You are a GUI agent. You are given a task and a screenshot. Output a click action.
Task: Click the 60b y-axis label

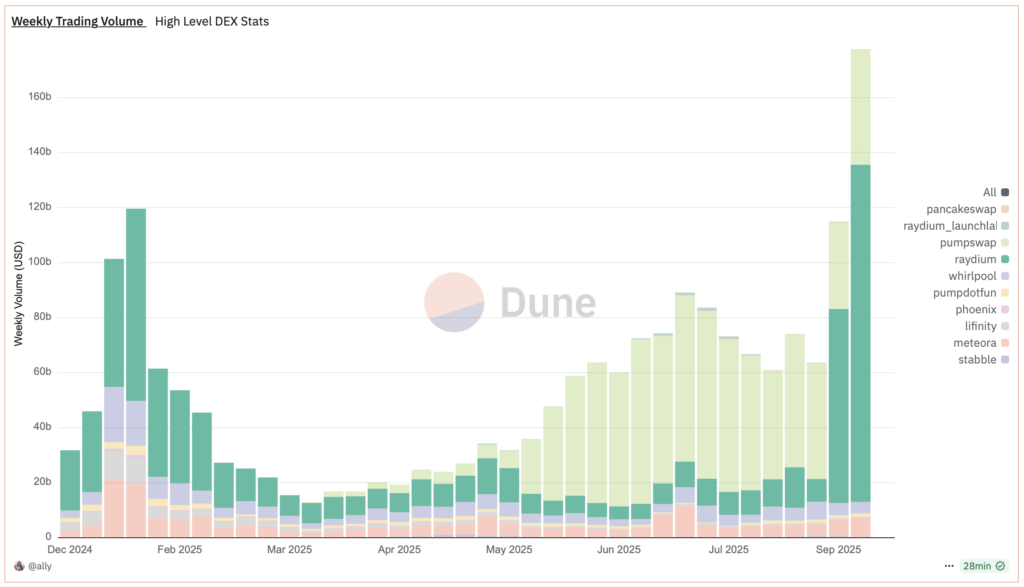[42, 372]
